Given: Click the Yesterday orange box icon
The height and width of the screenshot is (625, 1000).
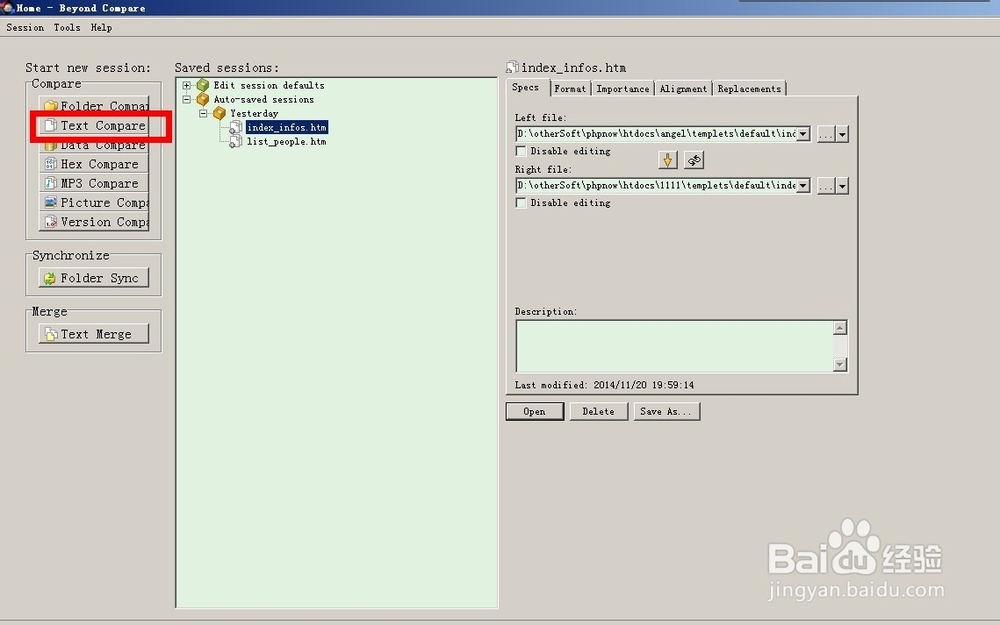Looking at the screenshot, I should click(x=219, y=113).
